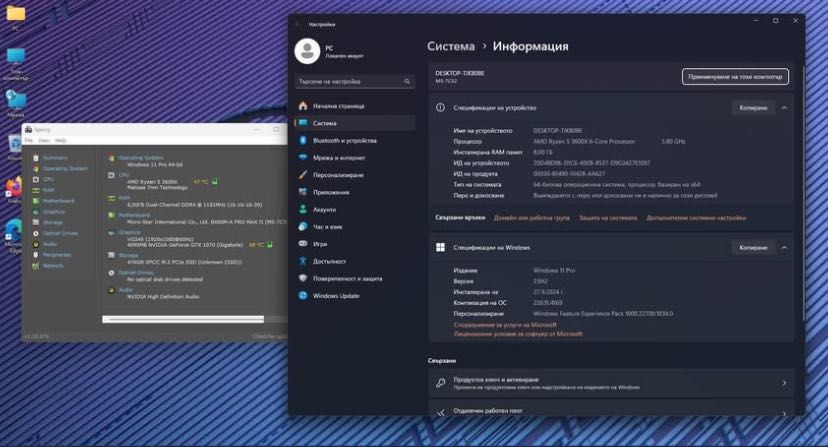
Task: Select the Storage icon in Speccy's sidebar
Action: pyautogui.click(x=36, y=222)
